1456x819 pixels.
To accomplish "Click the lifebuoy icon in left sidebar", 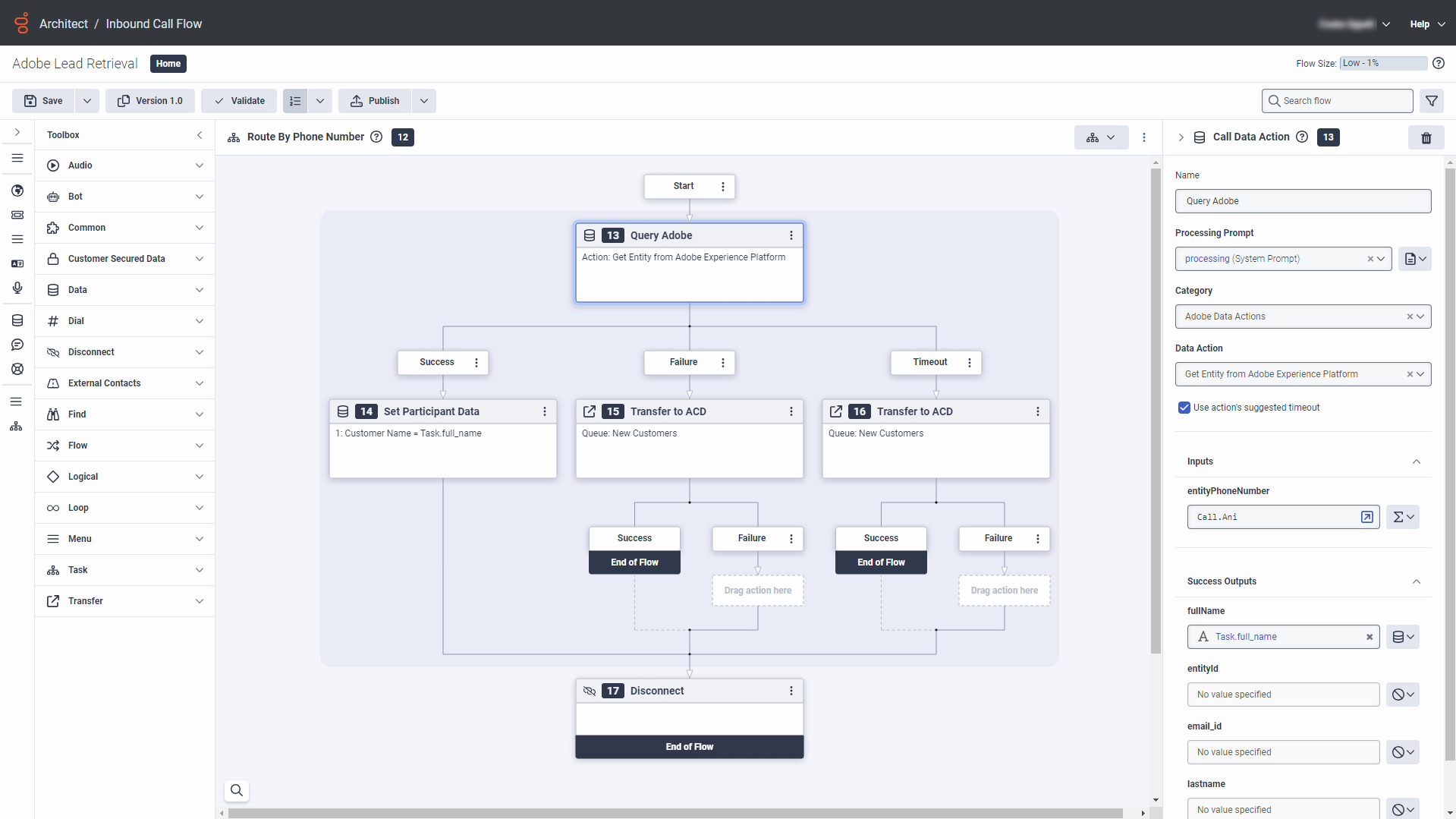I will point(17,369).
